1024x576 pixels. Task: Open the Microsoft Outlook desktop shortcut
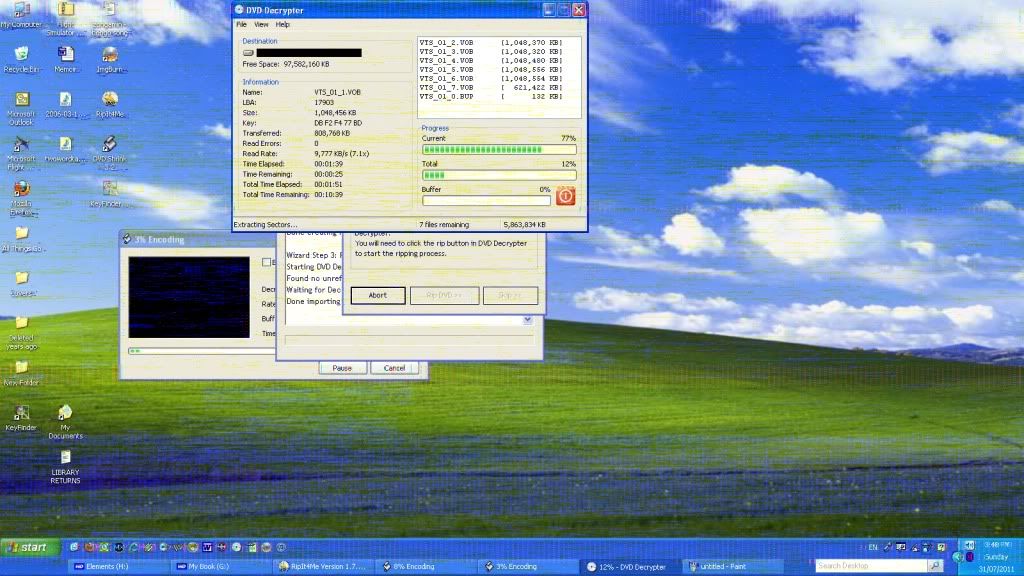point(22,108)
